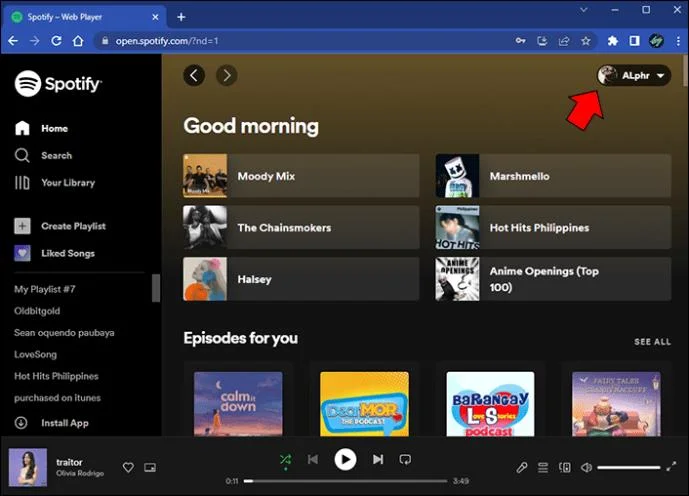Image resolution: width=689 pixels, height=496 pixels.
Task: Close the Spotify – Web Player tab
Action: click(x=155, y=17)
